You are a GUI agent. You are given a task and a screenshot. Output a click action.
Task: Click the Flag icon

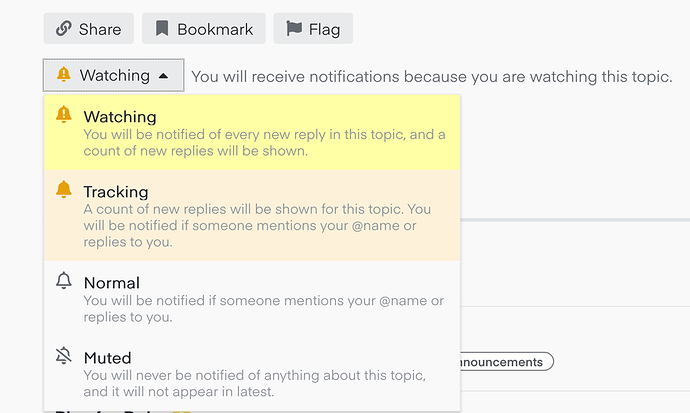(x=294, y=29)
